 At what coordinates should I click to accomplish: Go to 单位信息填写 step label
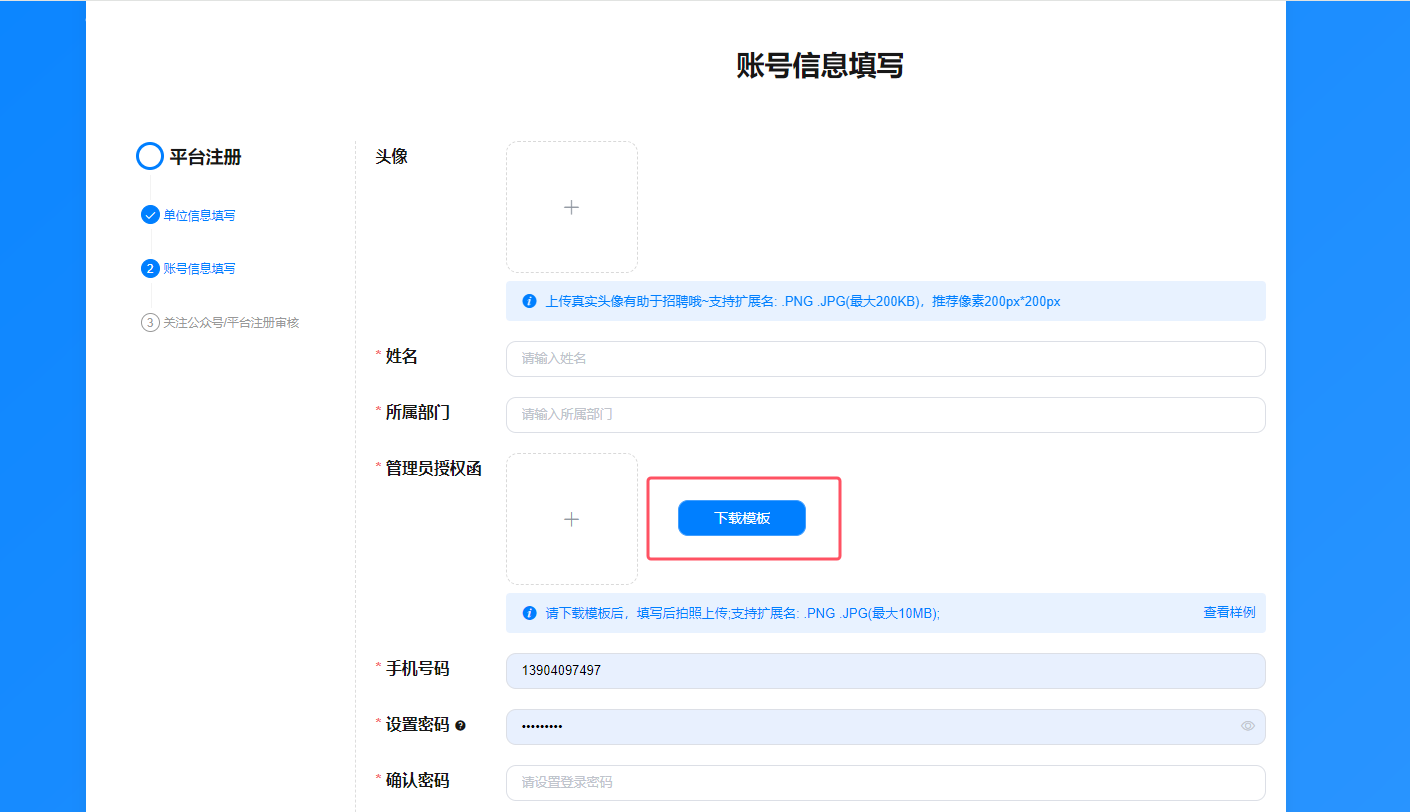(200, 216)
